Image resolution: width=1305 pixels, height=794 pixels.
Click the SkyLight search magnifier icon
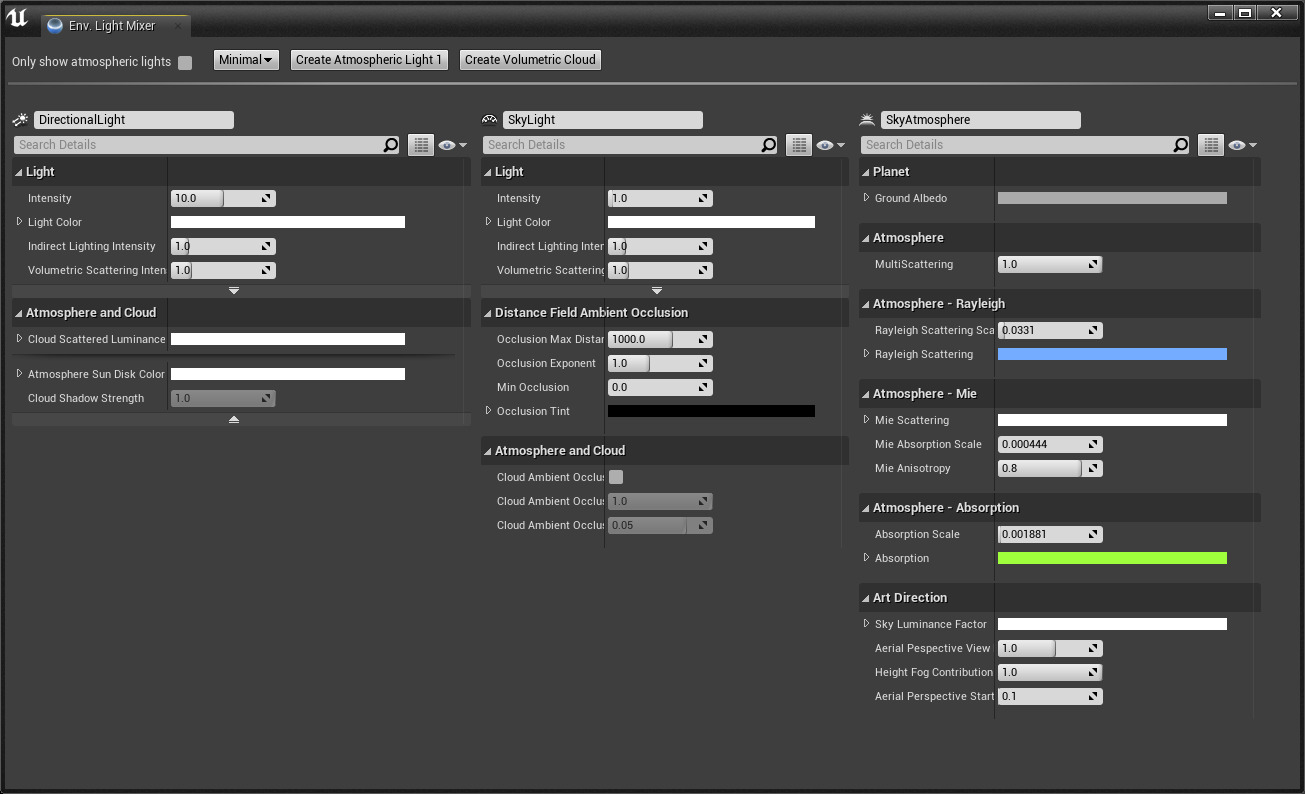point(768,145)
